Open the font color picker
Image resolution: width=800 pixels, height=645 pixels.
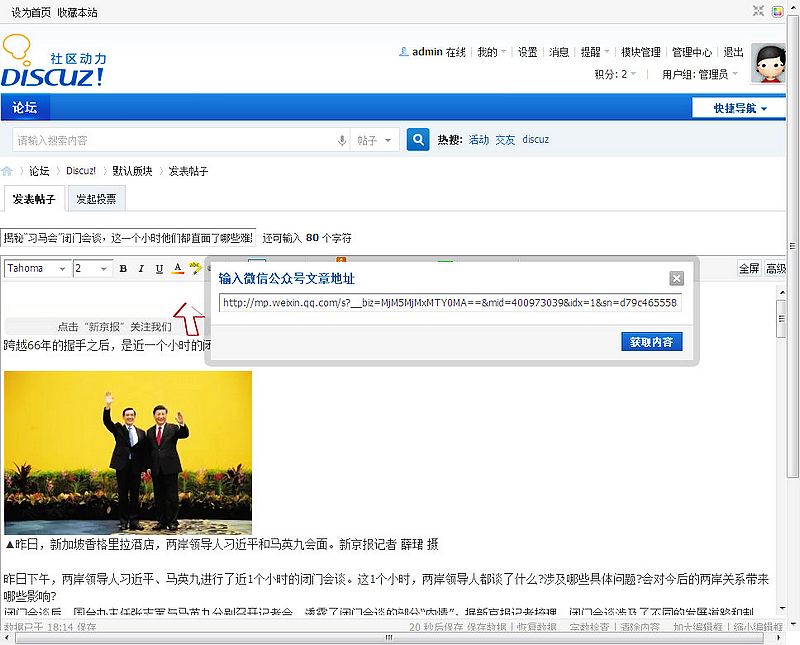[x=177, y=268]
